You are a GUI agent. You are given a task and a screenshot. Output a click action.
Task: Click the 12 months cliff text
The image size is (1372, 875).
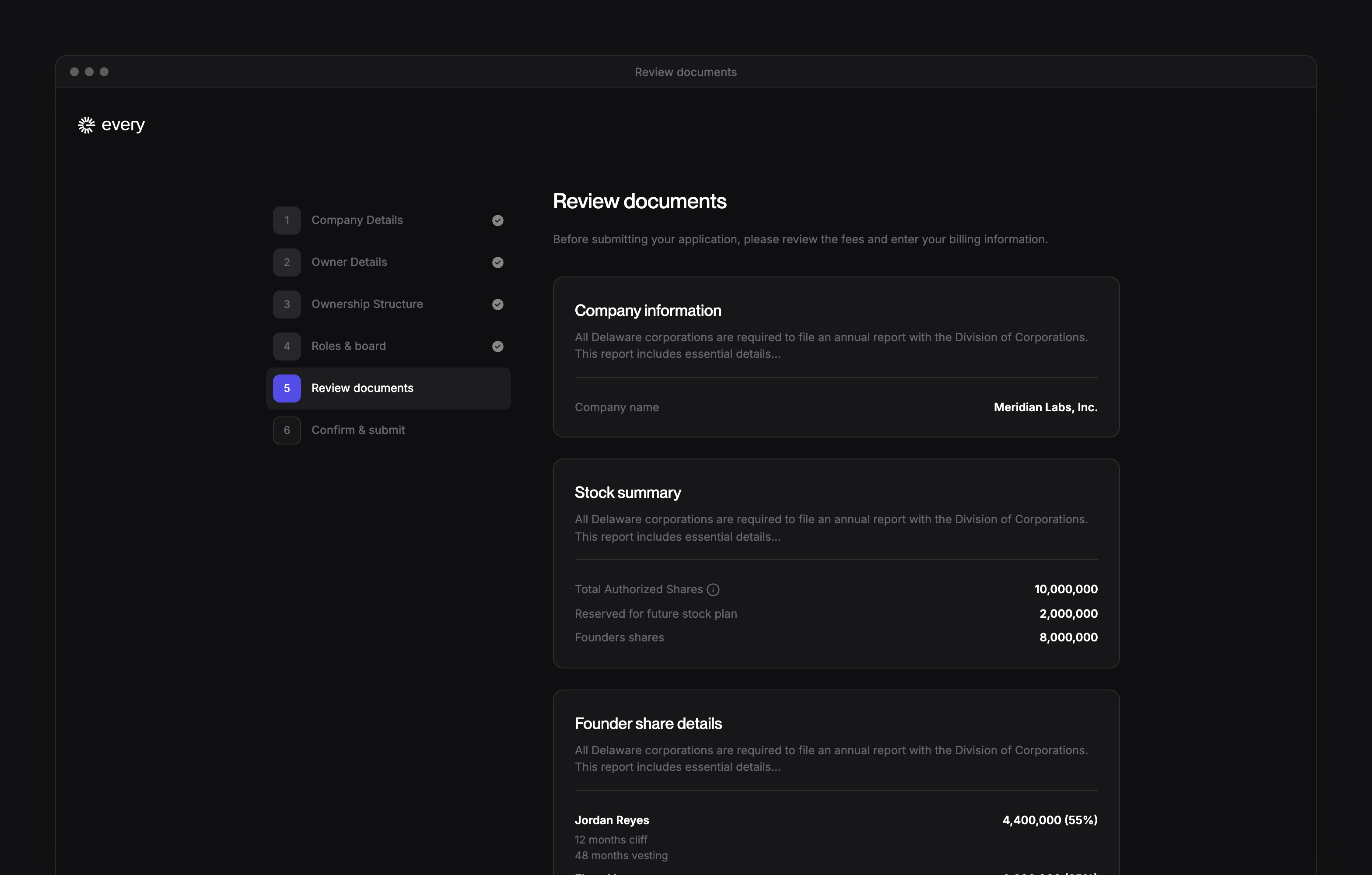pos(611,840)
